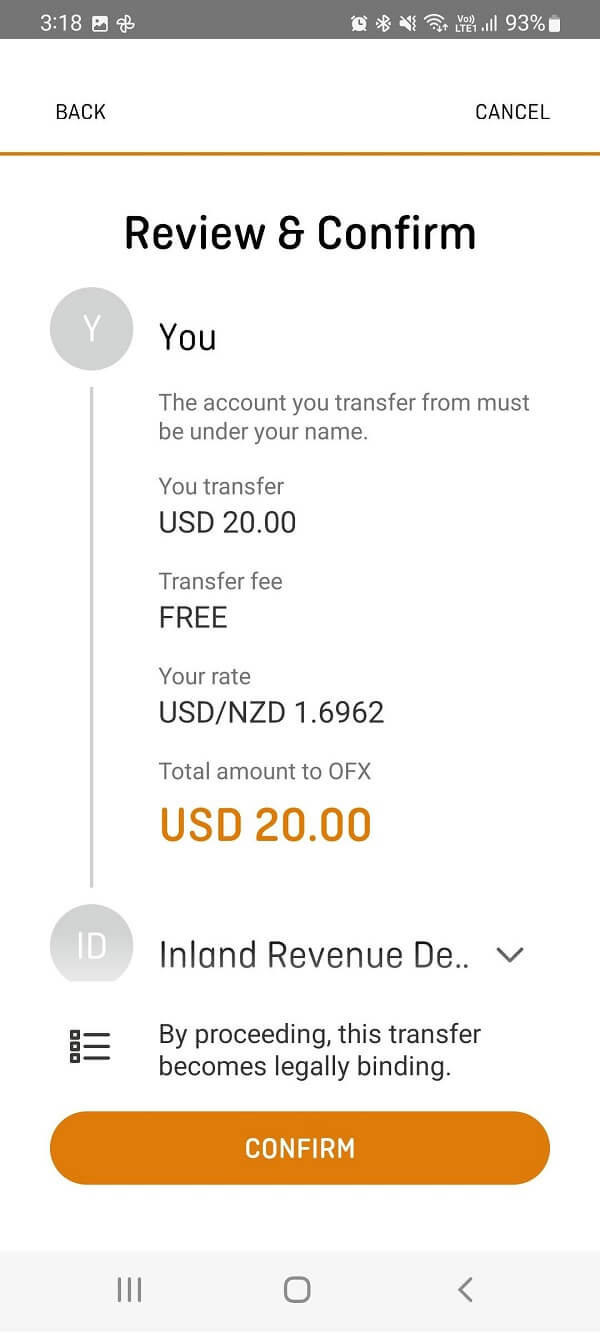This screenshot has width=600, height=1333.
Task: Open the Recents button in navigation bar
Action: point(129,1289)
